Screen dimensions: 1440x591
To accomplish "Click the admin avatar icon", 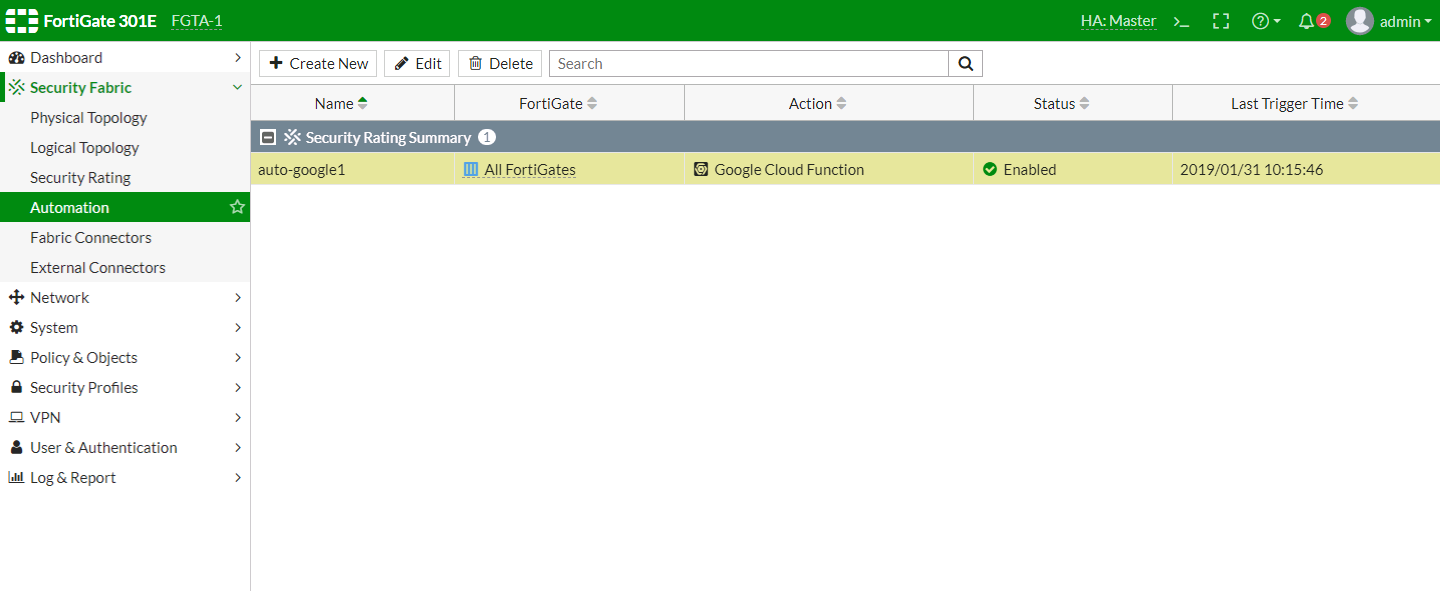I will [x=1360, y=21].
